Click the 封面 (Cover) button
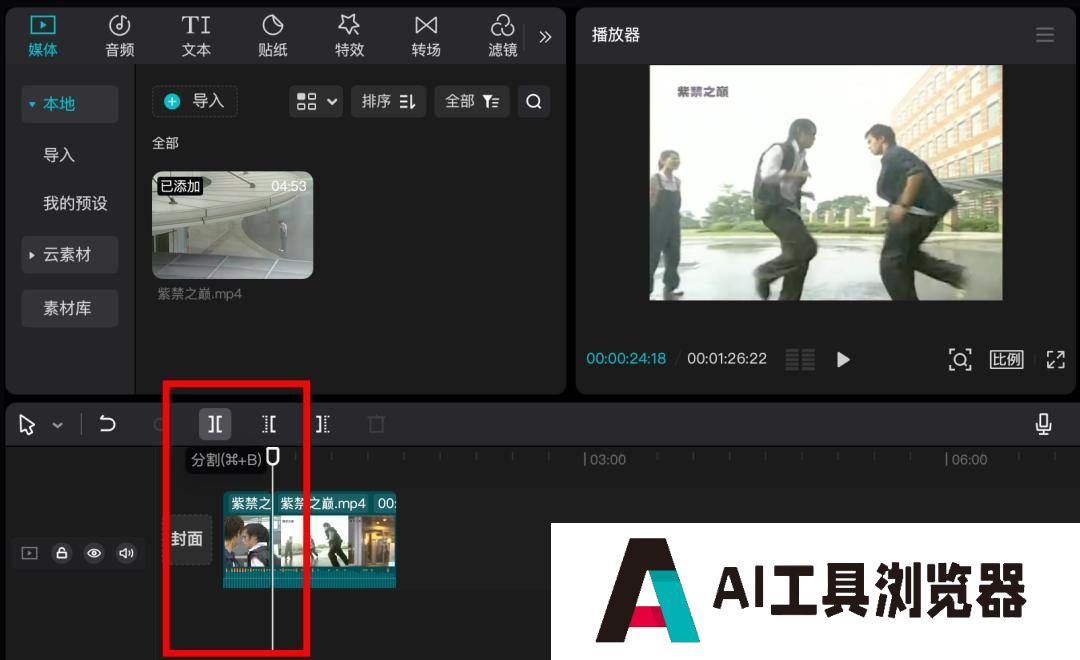The image size is (1080, 660). click(187, 539)
